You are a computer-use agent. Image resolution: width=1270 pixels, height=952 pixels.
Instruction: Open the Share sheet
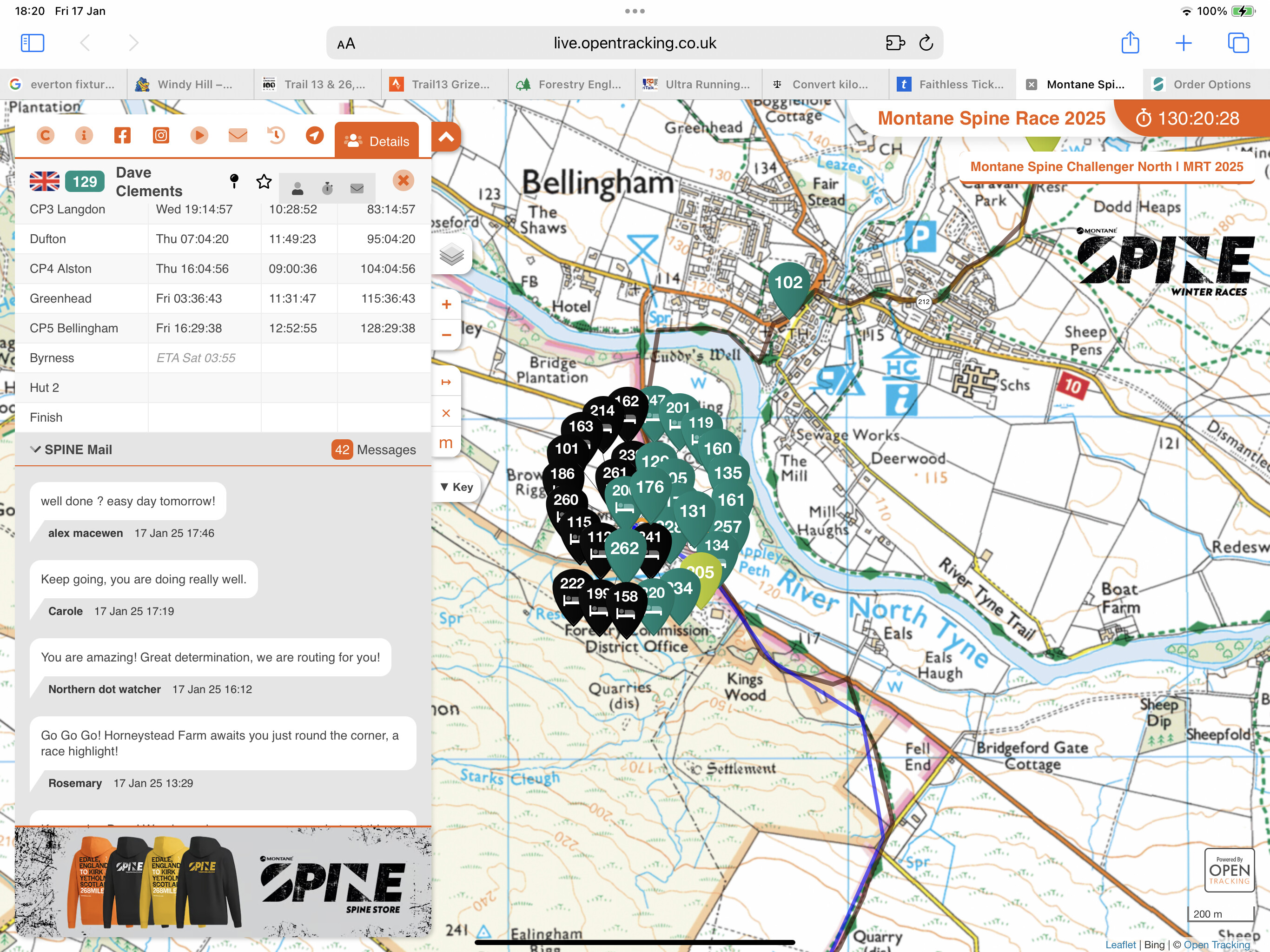1131,42
